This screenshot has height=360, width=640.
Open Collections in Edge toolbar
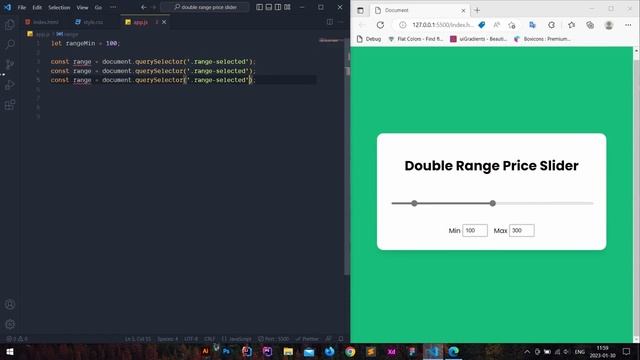[x=590, y=25]
